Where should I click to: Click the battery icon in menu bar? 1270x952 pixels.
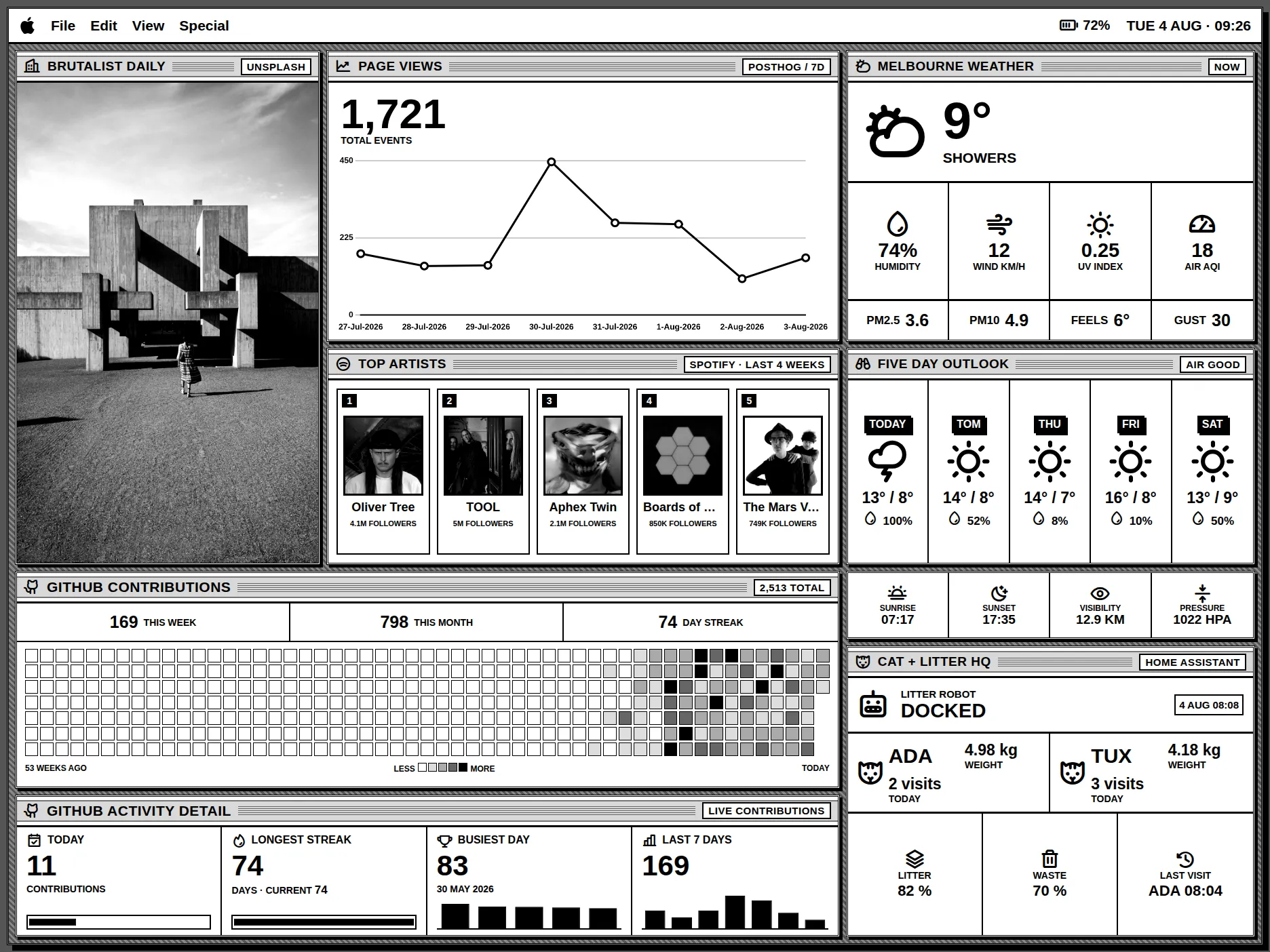pyautogui.click(x=1069, y=25)
